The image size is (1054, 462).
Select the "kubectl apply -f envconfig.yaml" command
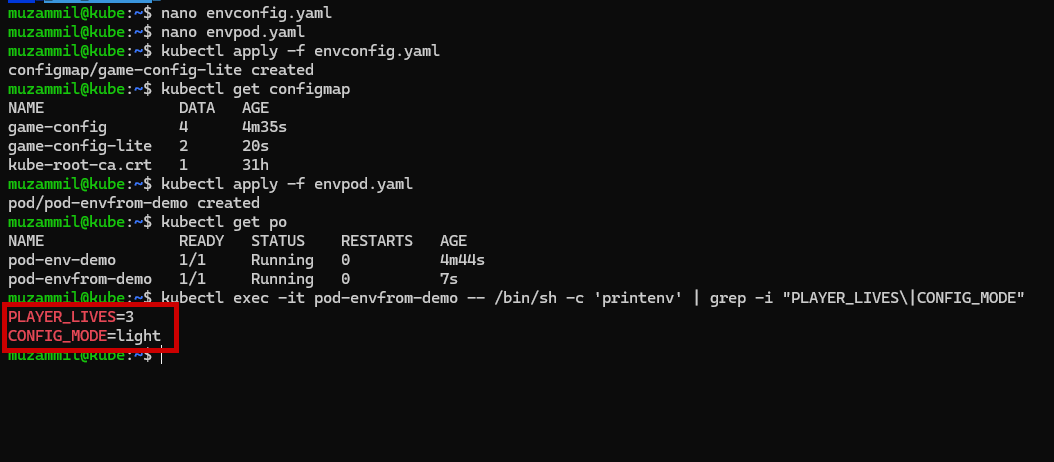pos(300,51)
